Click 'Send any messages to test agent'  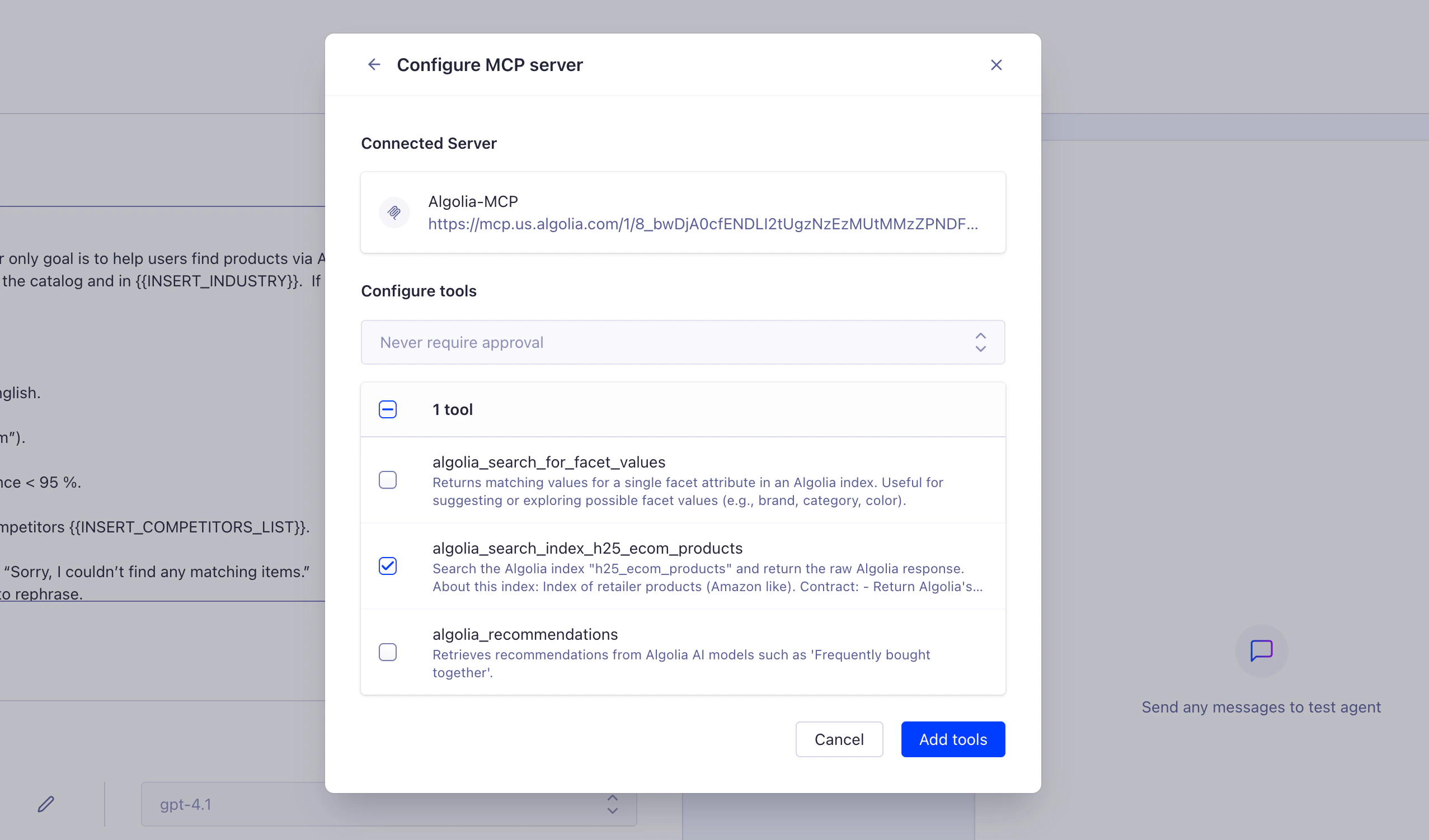click(1261, 707)
